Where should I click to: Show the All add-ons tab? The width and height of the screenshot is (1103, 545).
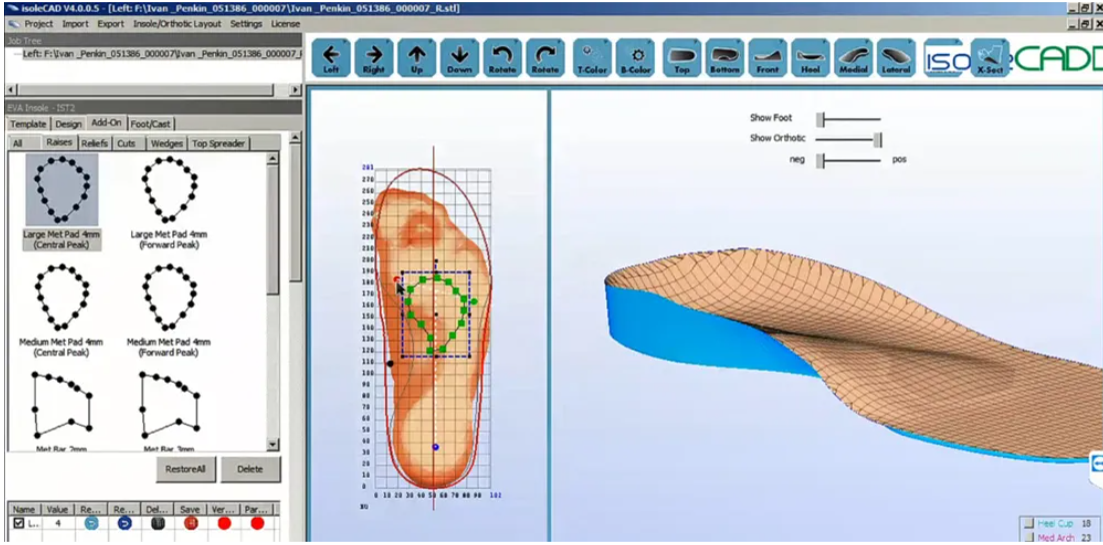(x=17, y=143)
